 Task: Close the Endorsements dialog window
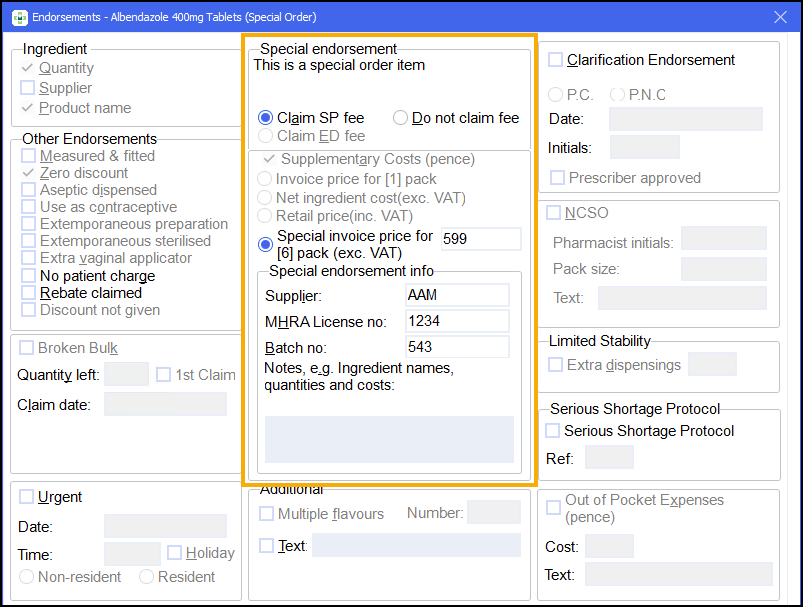click(x=781, y=17)
